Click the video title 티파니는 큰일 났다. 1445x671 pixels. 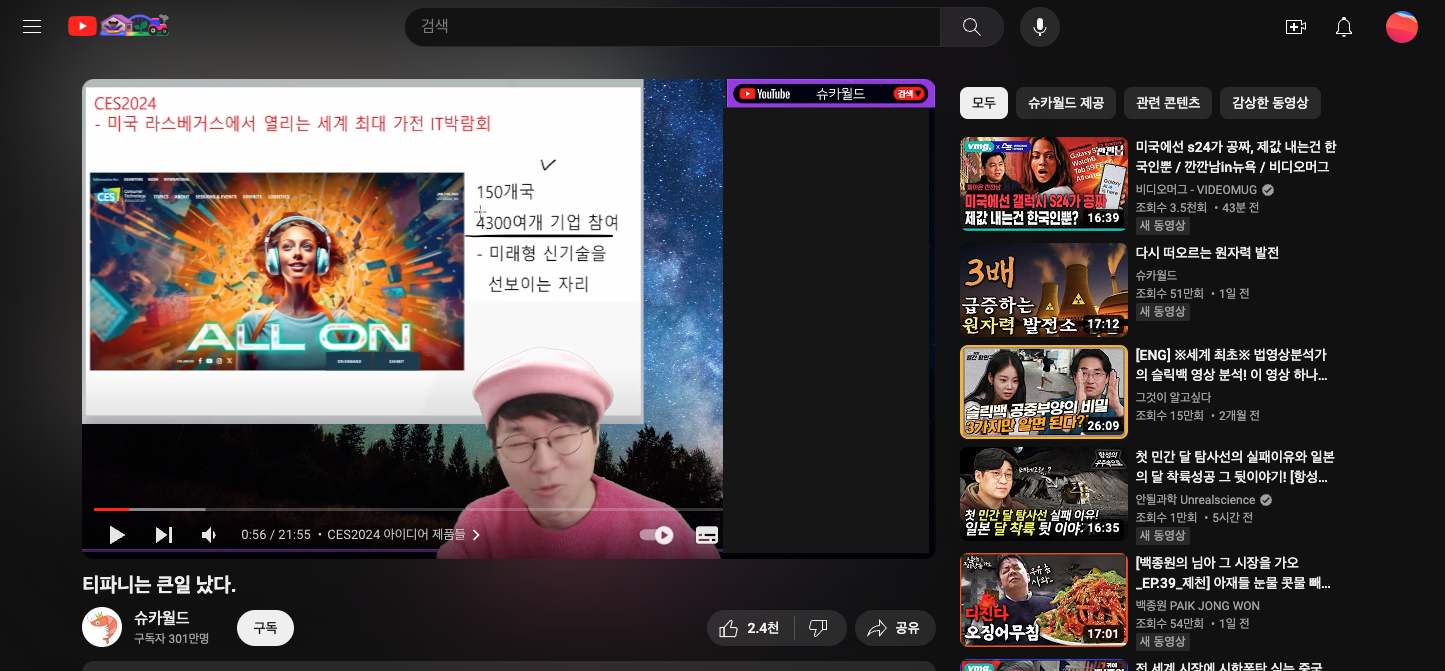click(x=159, y=584)
